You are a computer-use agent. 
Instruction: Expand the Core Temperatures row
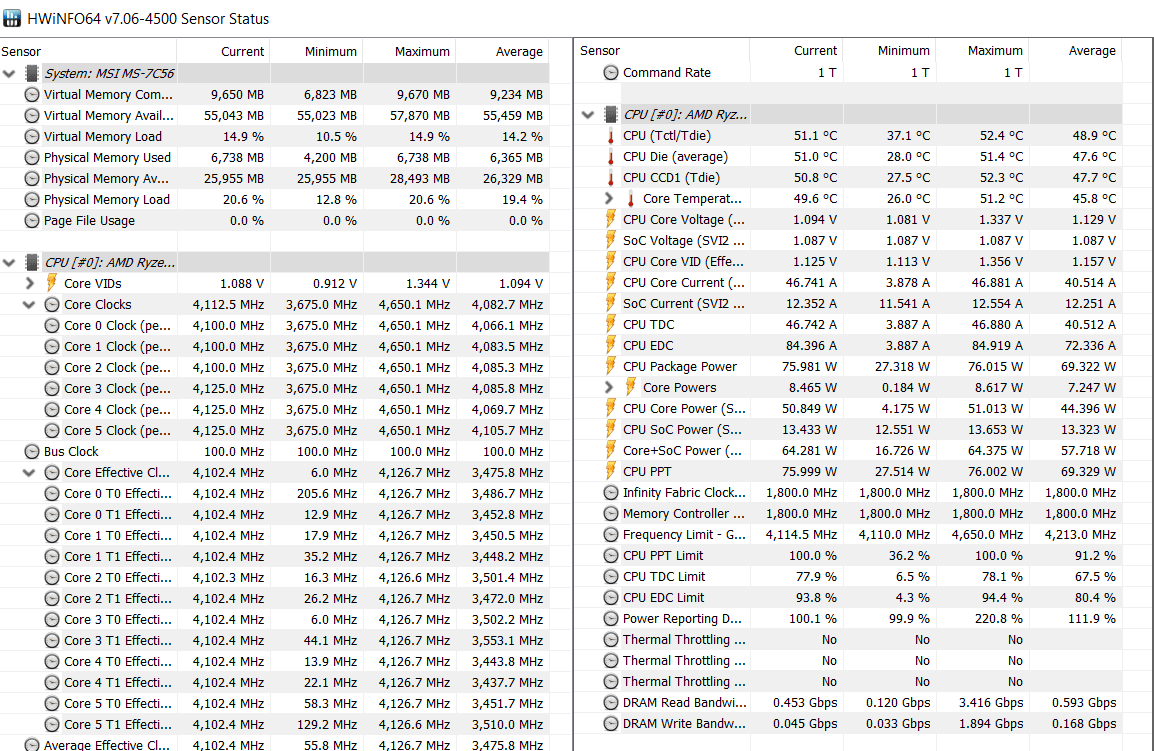(x=609, y=199)
